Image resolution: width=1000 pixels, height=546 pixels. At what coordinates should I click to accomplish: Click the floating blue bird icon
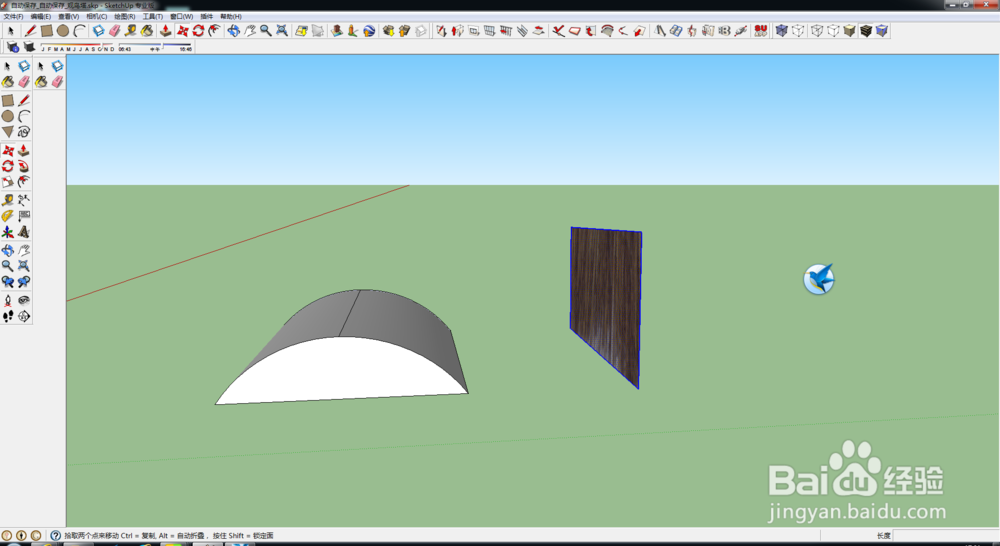tap(819, 279)
